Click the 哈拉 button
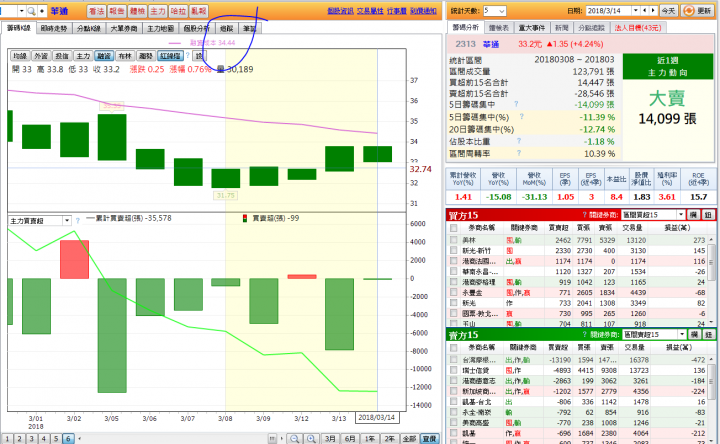This screenshot has height=444, width=720. tap(178, 11)
